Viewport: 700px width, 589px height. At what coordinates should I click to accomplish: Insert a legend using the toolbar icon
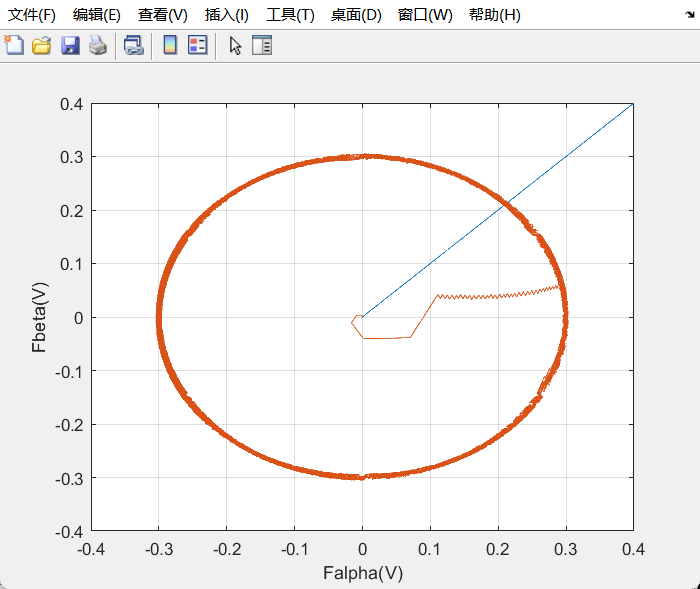[197, 45]
